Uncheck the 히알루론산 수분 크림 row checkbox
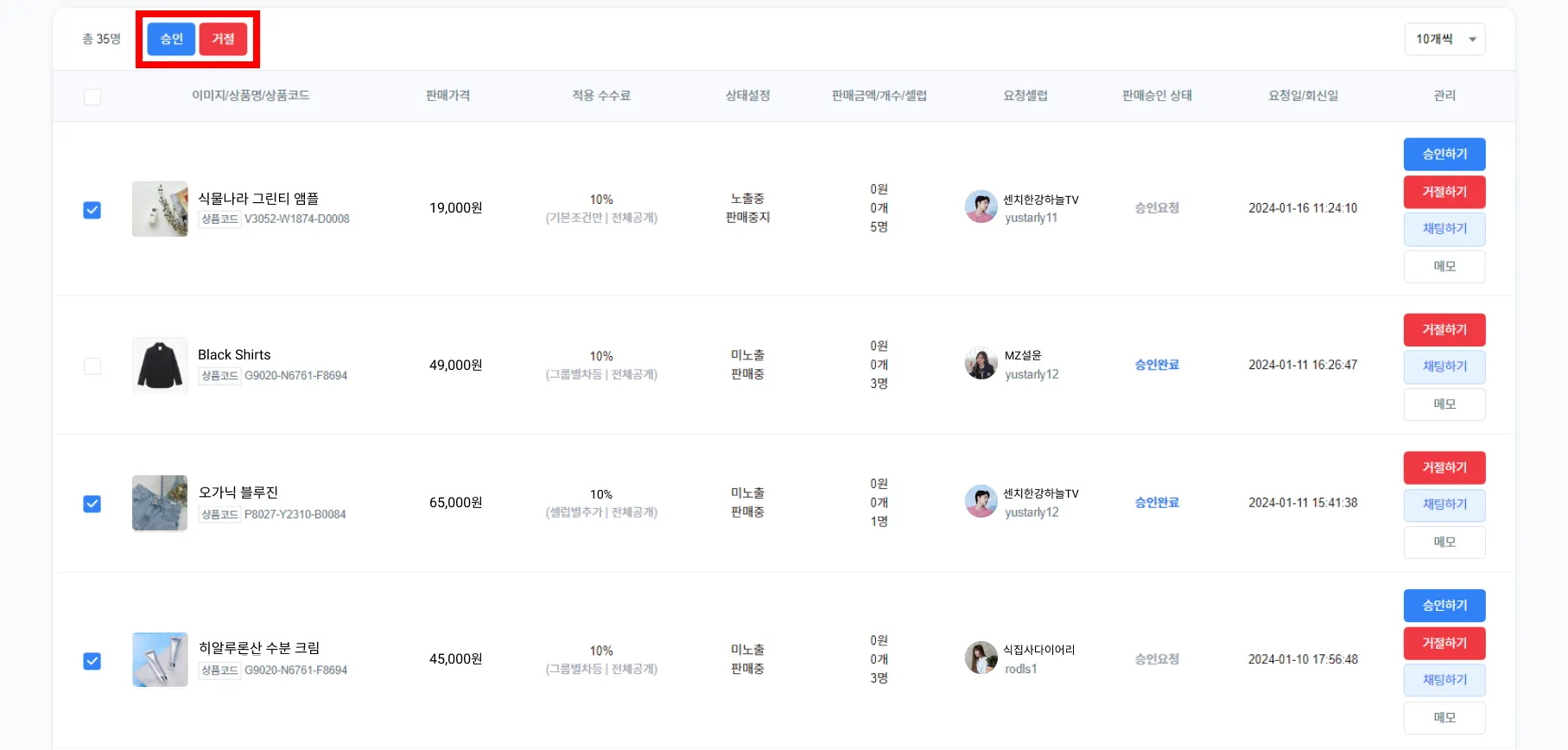Screen dimensions: 1568x750 92,661
